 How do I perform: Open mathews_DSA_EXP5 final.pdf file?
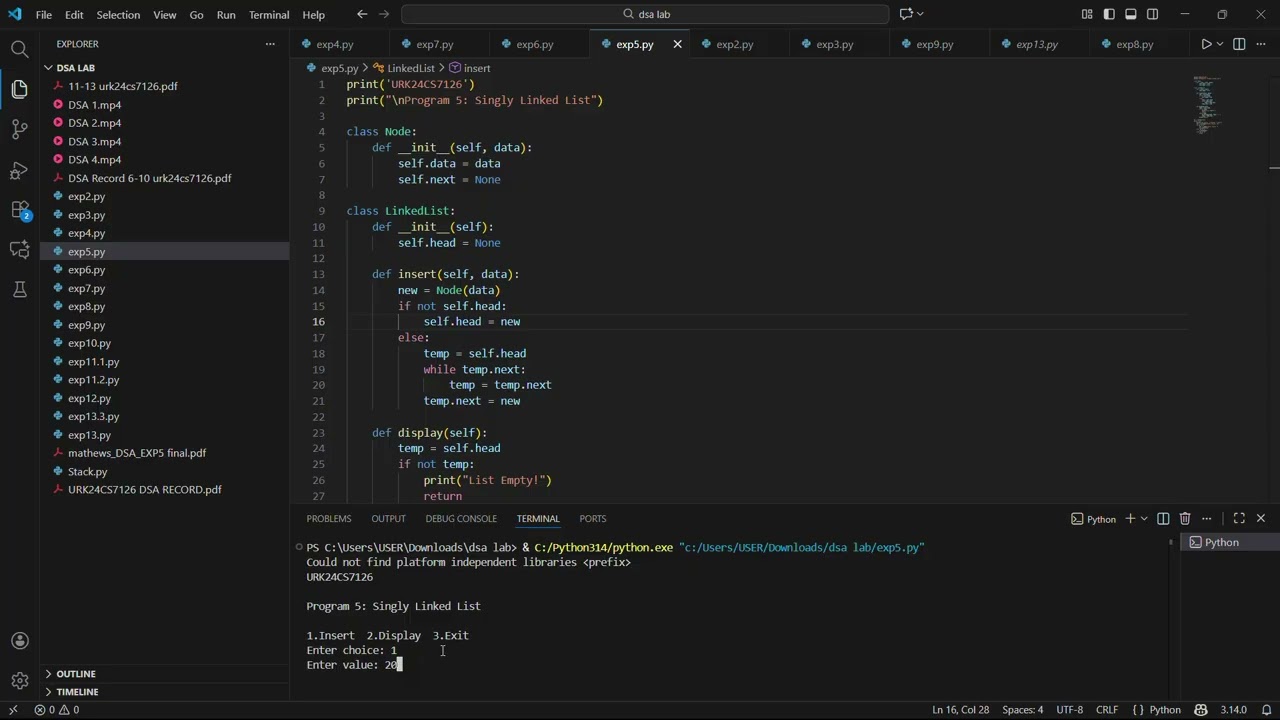[136, 453]
